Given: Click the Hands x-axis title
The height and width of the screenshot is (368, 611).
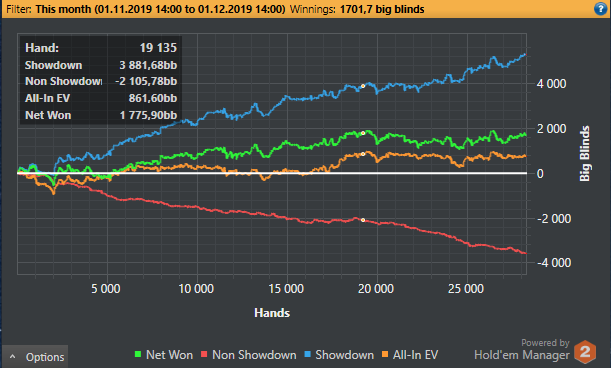Looking at the screenshot, I should pos(272,313).
